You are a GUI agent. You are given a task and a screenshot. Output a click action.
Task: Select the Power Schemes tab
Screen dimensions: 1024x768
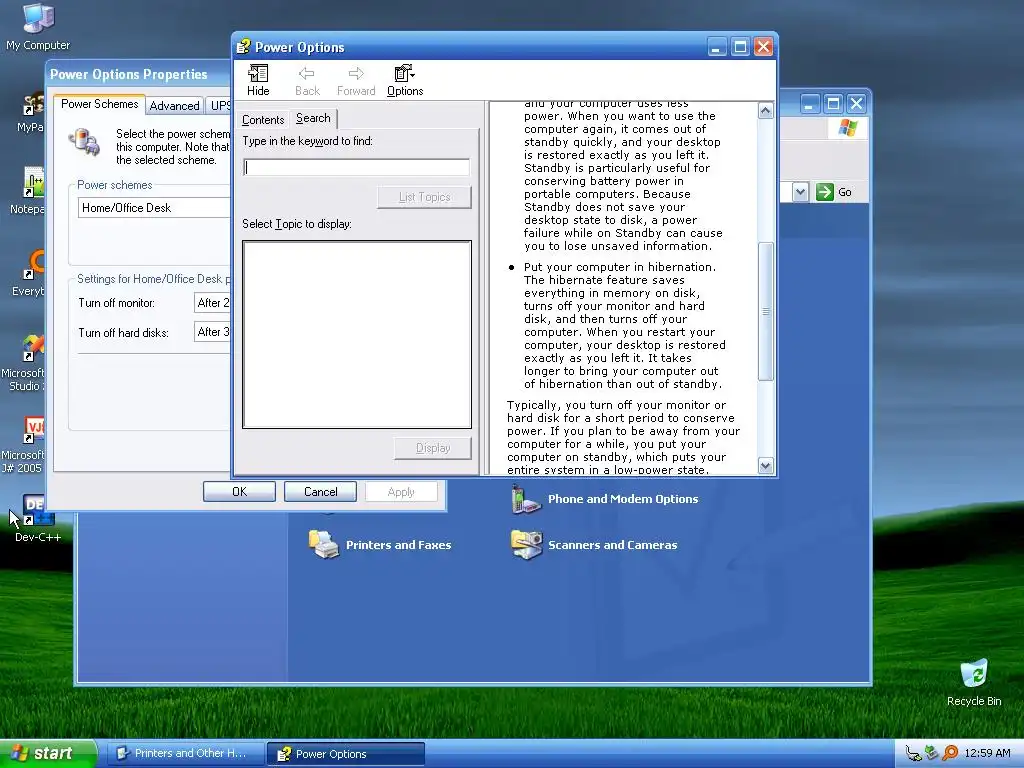[x=99, y=104]
